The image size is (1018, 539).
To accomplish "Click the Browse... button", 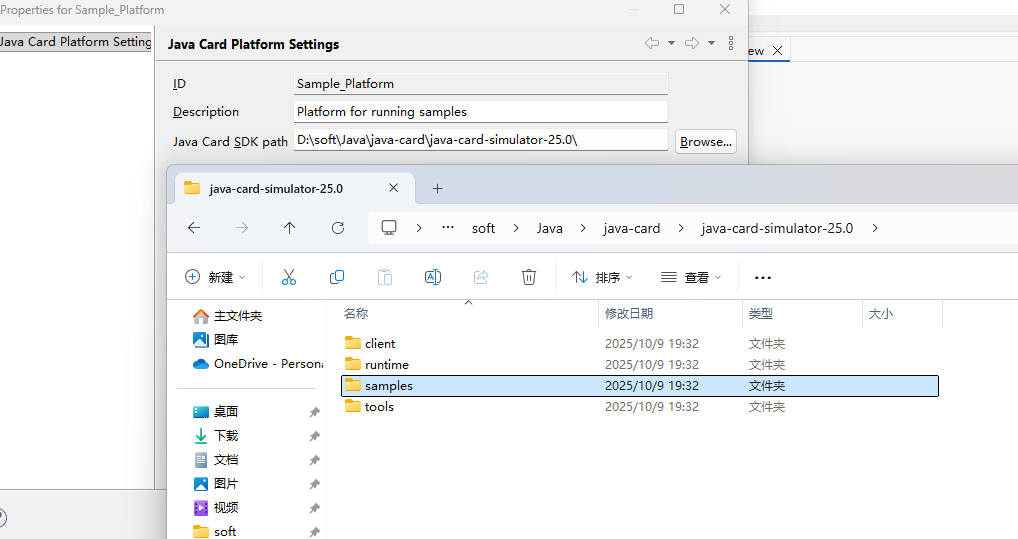I will (x=706, y=141).
